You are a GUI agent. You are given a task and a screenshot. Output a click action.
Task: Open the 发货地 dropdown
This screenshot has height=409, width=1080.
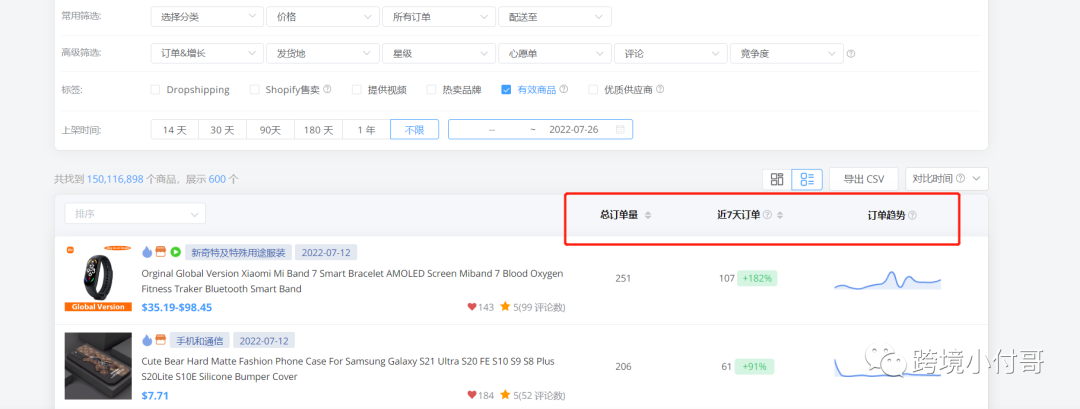tap(323, 53)
